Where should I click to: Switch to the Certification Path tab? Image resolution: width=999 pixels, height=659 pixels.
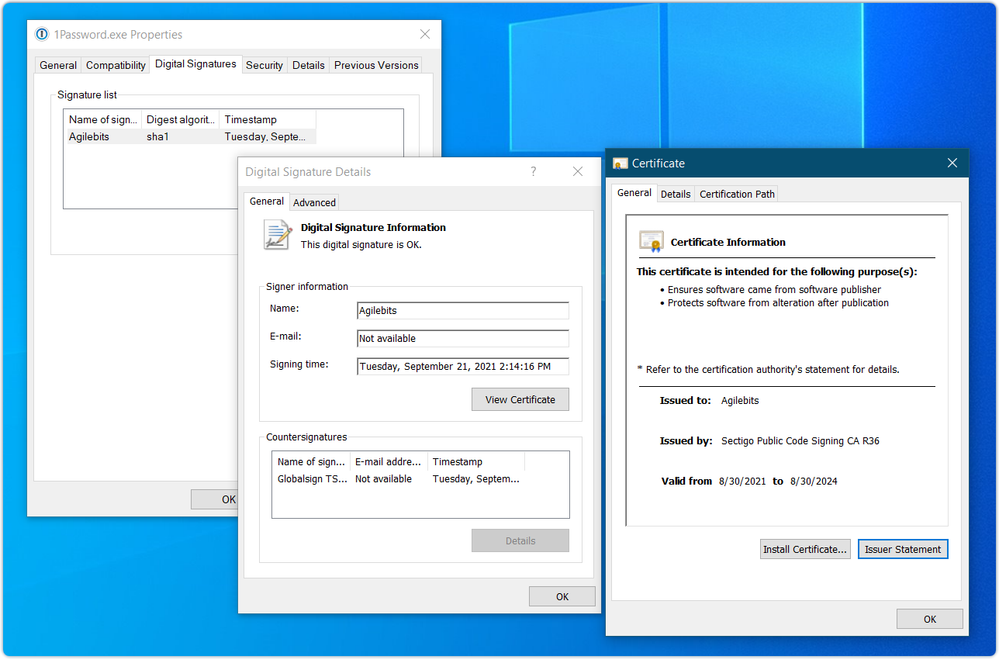[737, 194]
